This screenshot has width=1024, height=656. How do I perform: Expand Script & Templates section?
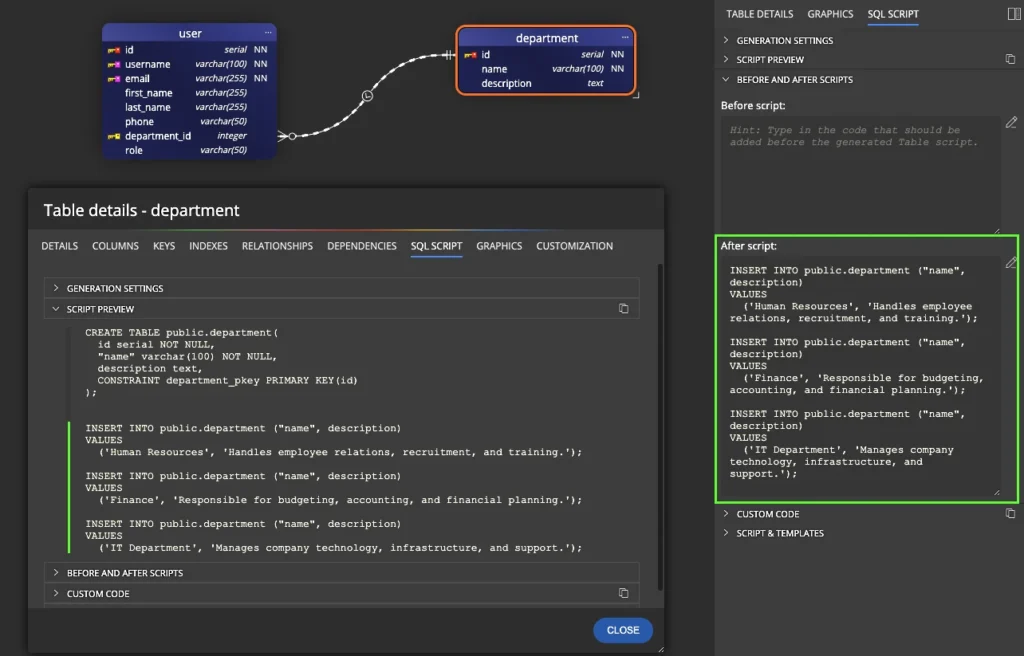[779, 533]
